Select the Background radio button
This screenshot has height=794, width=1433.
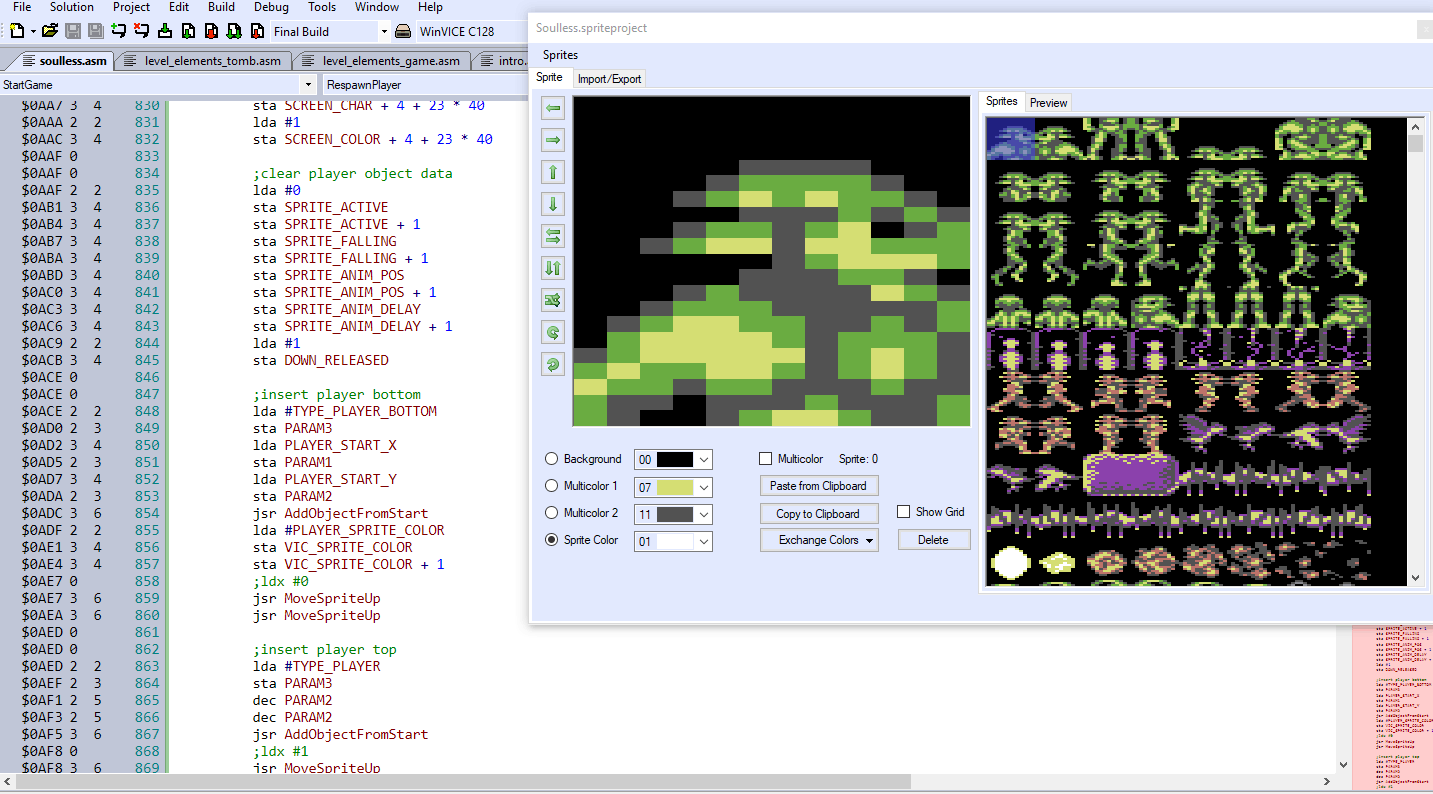tap(552, 459)
